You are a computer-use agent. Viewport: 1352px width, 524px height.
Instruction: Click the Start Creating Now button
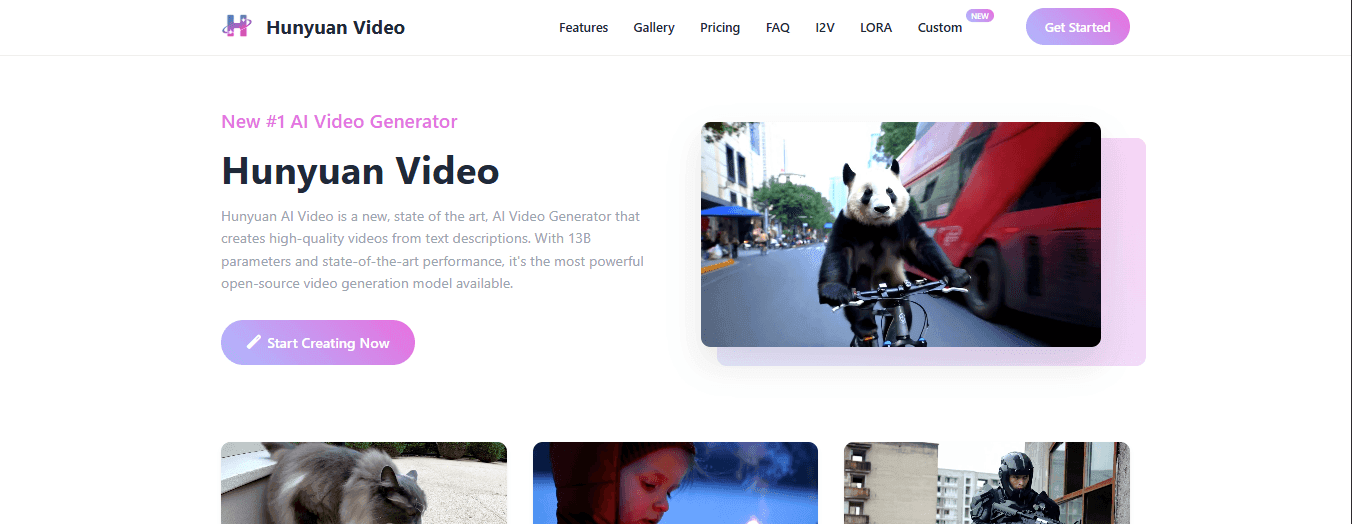coord(318,342)
